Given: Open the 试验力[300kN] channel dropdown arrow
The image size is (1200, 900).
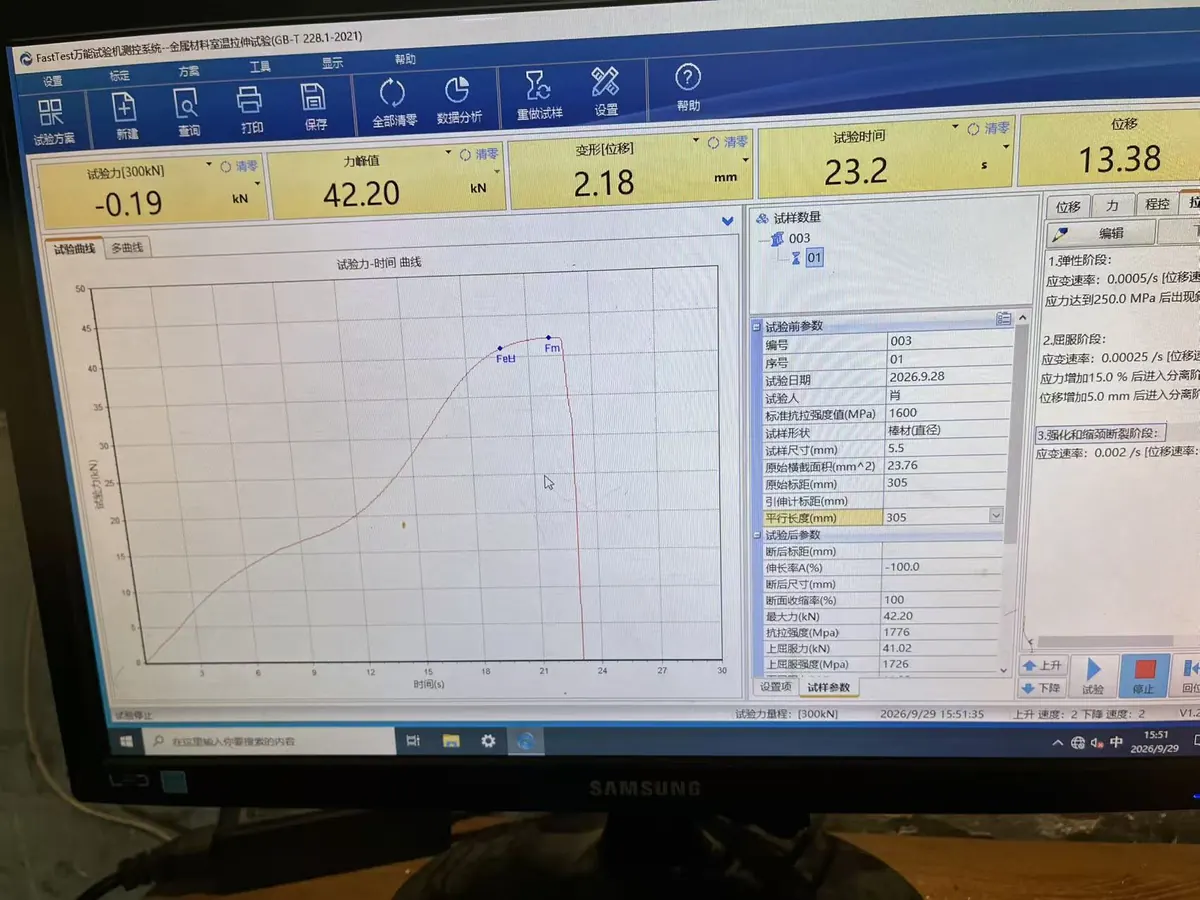Looking at the screenshot, I should 210,166.
